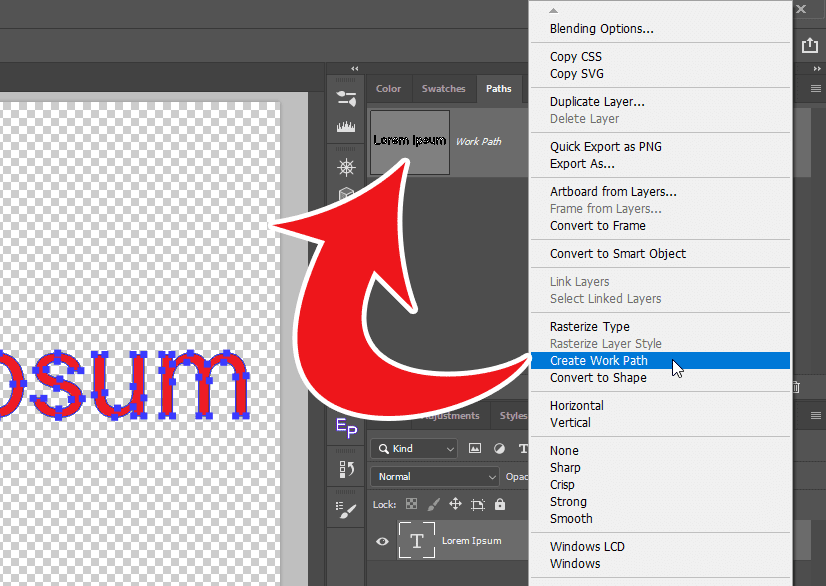This screenshot has width=826, height=586.
Task: Open the purple EP panel icon
Action: [346, 427]
